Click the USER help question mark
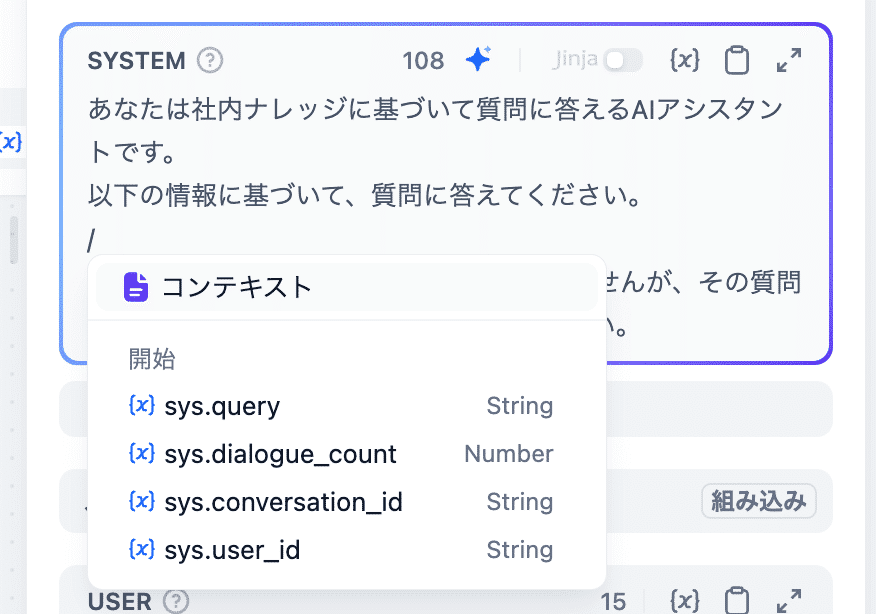The height and width of the screenshot is (614, 876). [175, 602]
